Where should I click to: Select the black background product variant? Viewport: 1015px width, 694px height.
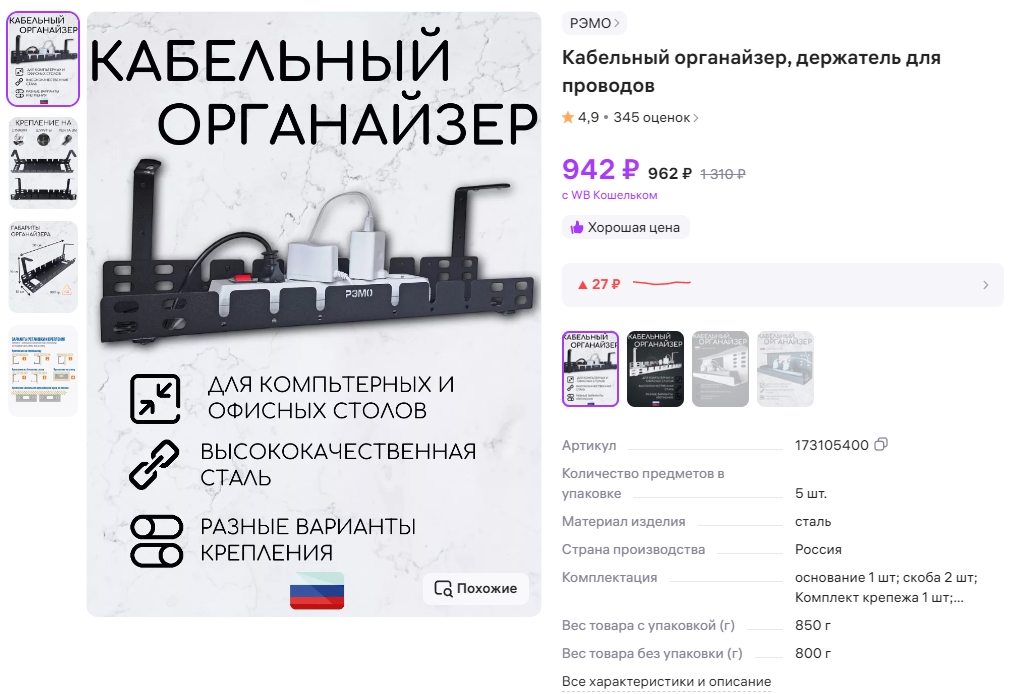[655, 369]
